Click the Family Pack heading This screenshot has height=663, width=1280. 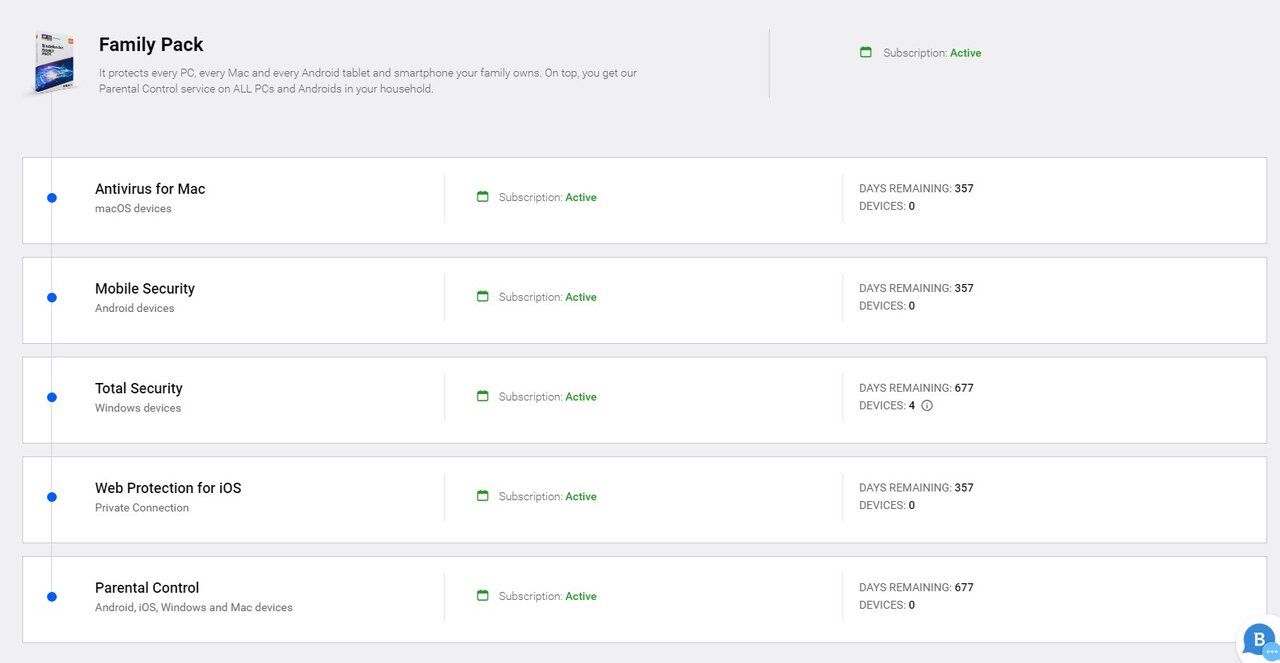pyautogui.click(x=151, y=45)
